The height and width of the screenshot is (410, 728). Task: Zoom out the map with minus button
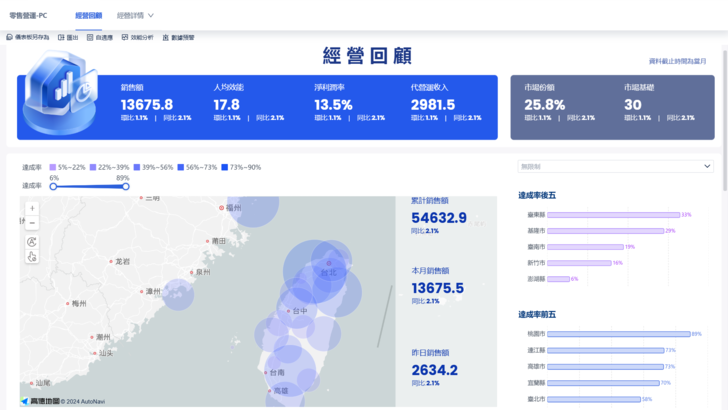click(x=32, y=223)
